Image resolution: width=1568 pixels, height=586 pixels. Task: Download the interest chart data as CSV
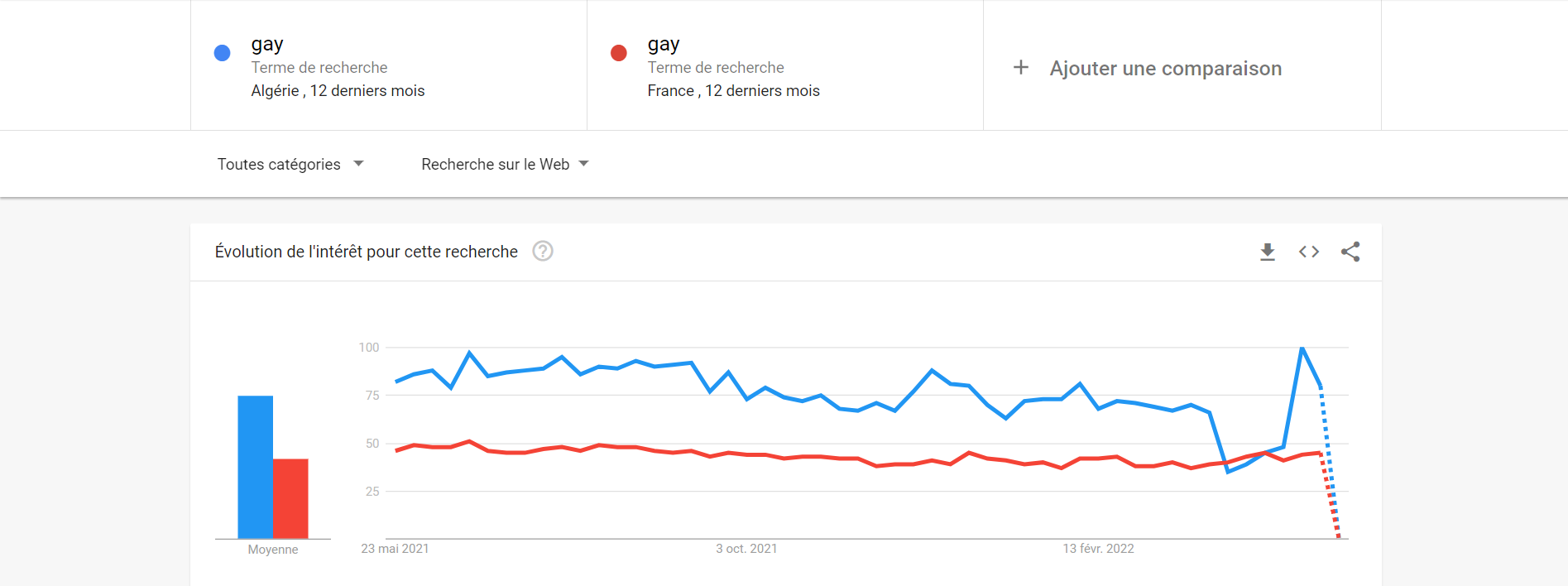click(x=1267, y=252)
